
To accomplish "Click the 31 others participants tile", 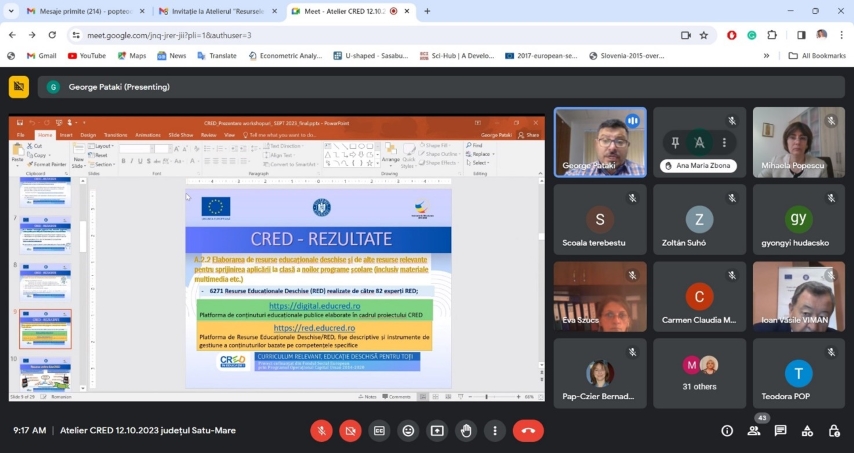I will tap(700, 373).
